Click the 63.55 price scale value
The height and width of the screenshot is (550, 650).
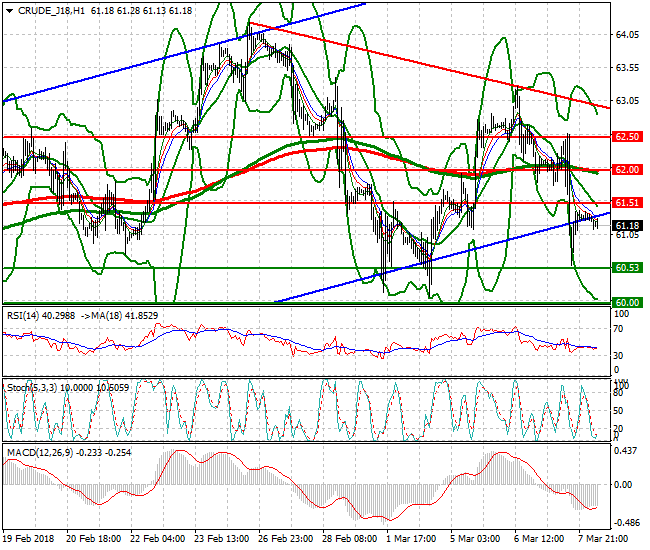[x=627, y=68]
